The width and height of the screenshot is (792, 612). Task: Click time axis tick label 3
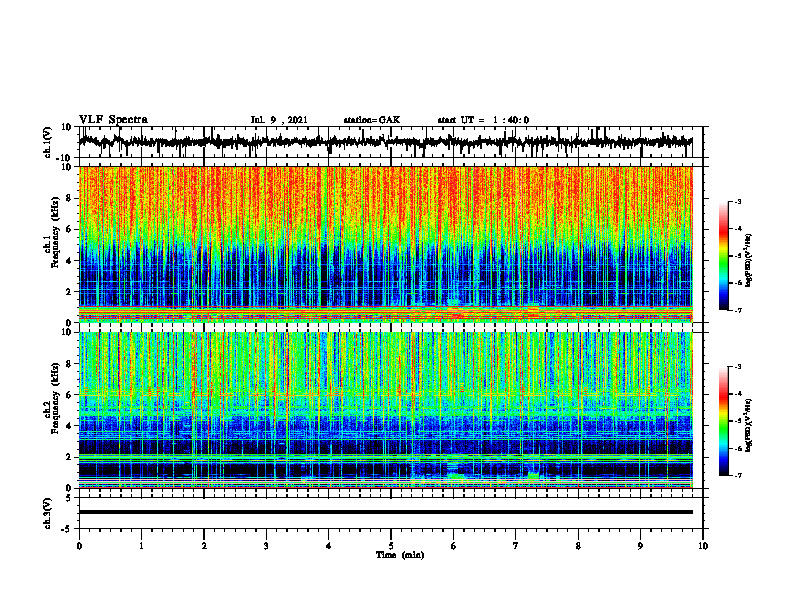(x=266, y=546)
